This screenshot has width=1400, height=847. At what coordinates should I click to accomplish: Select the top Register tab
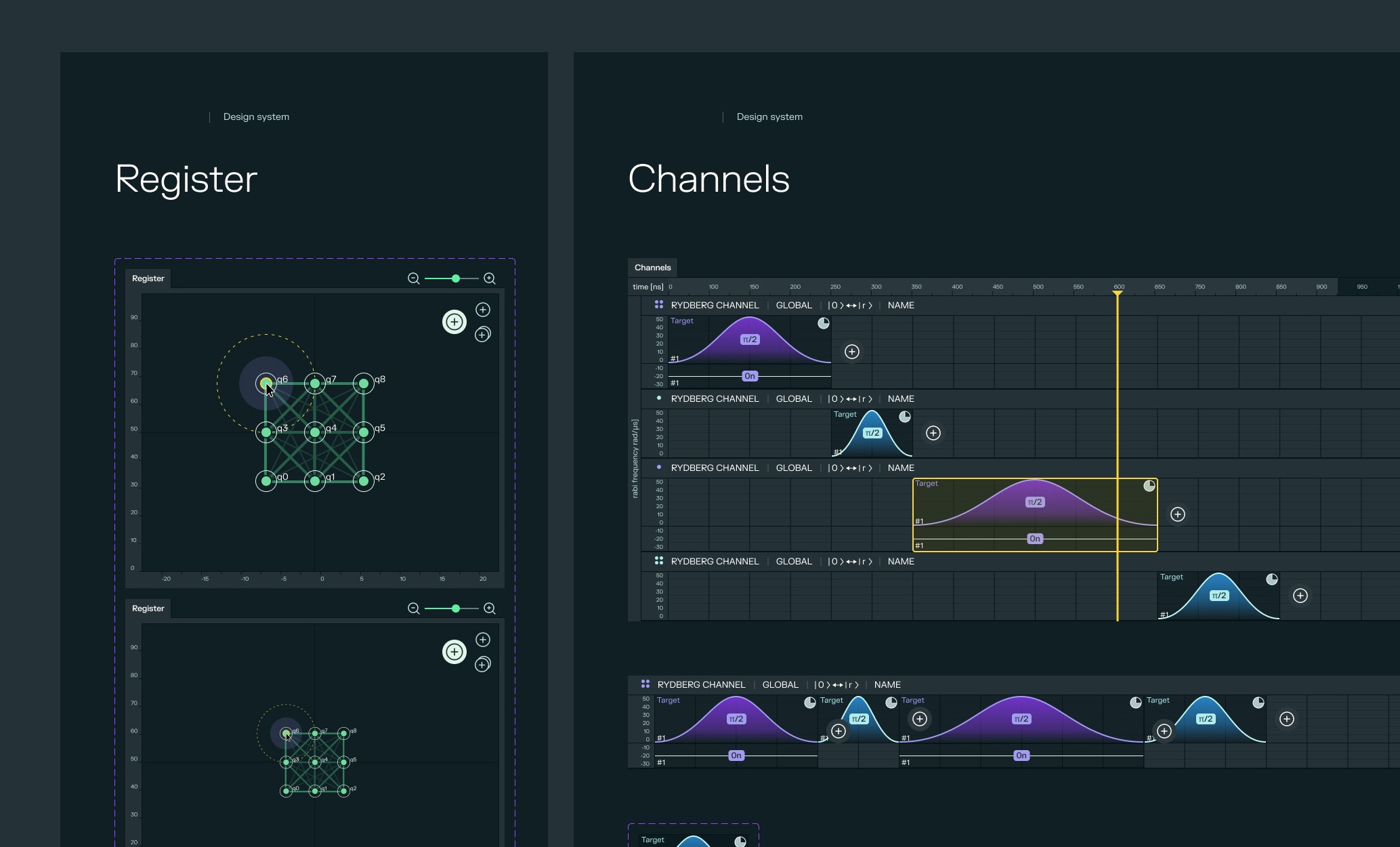click(x=148, y=278)
